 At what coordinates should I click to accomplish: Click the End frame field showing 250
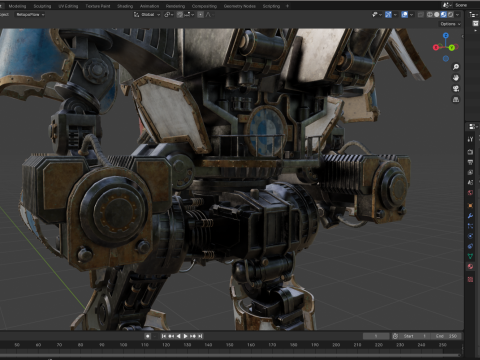click(x=446, y=336)
